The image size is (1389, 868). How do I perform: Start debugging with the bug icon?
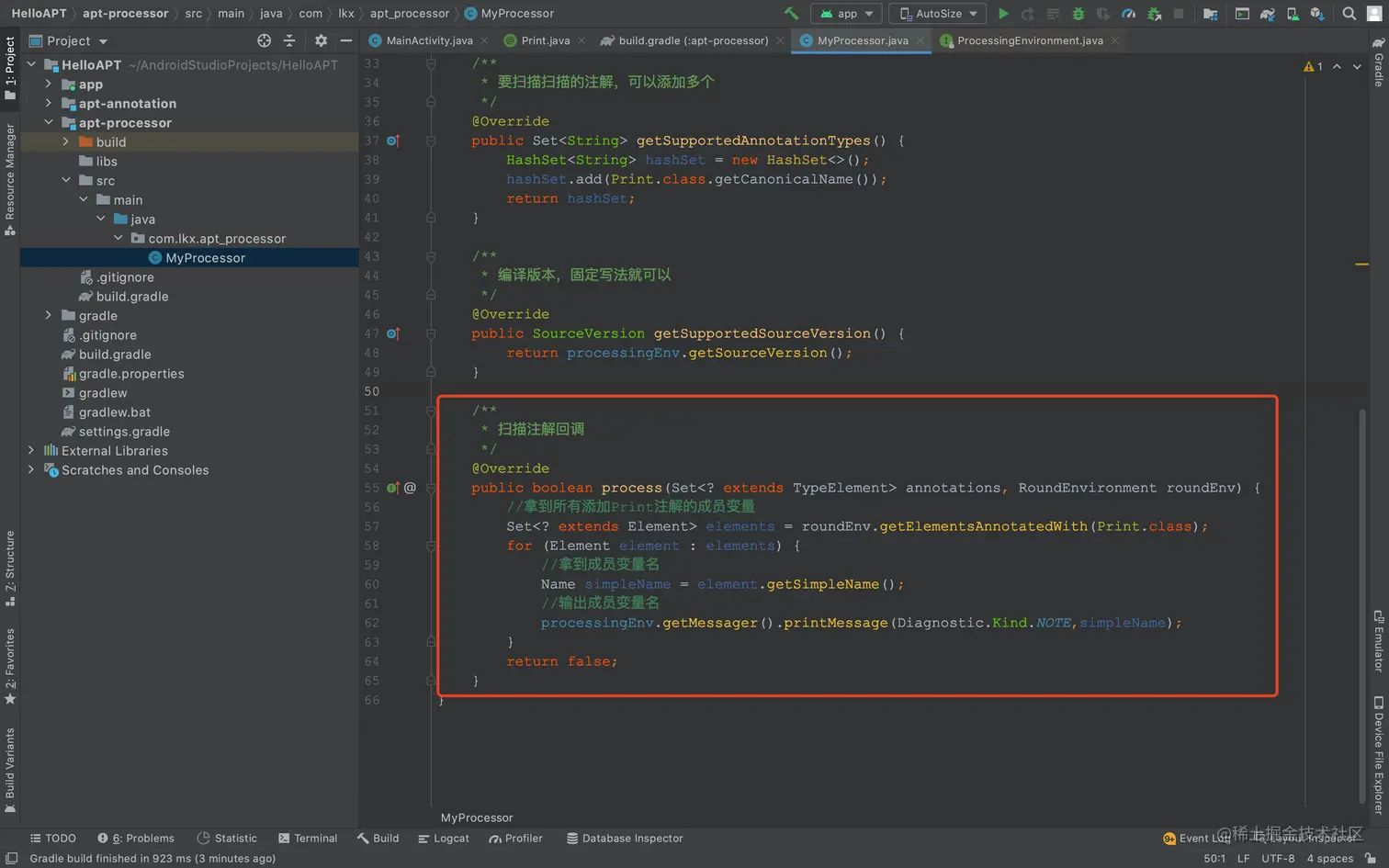[x=1077, y=14]
